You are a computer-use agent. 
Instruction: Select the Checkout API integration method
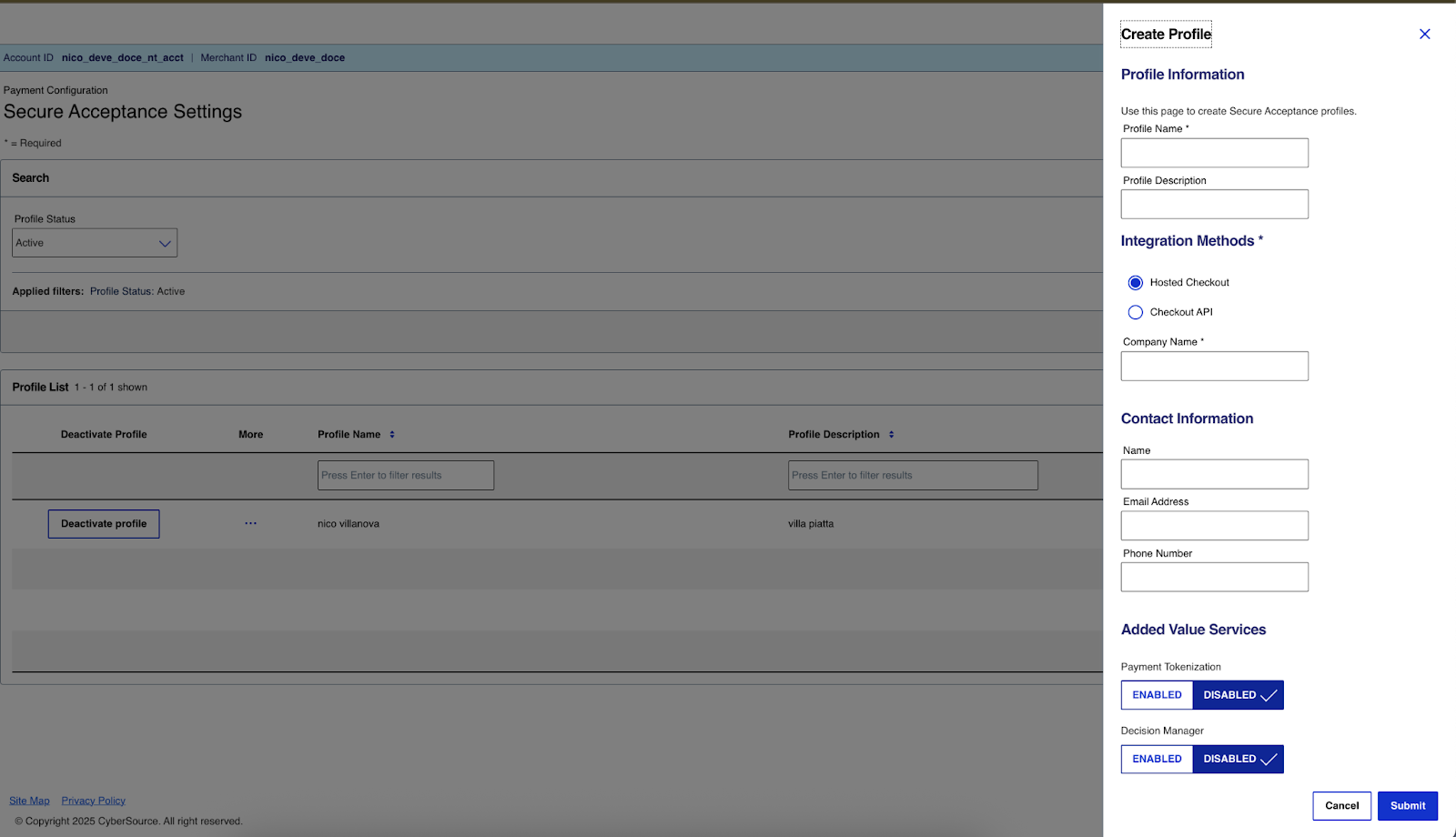point(1136,312)
